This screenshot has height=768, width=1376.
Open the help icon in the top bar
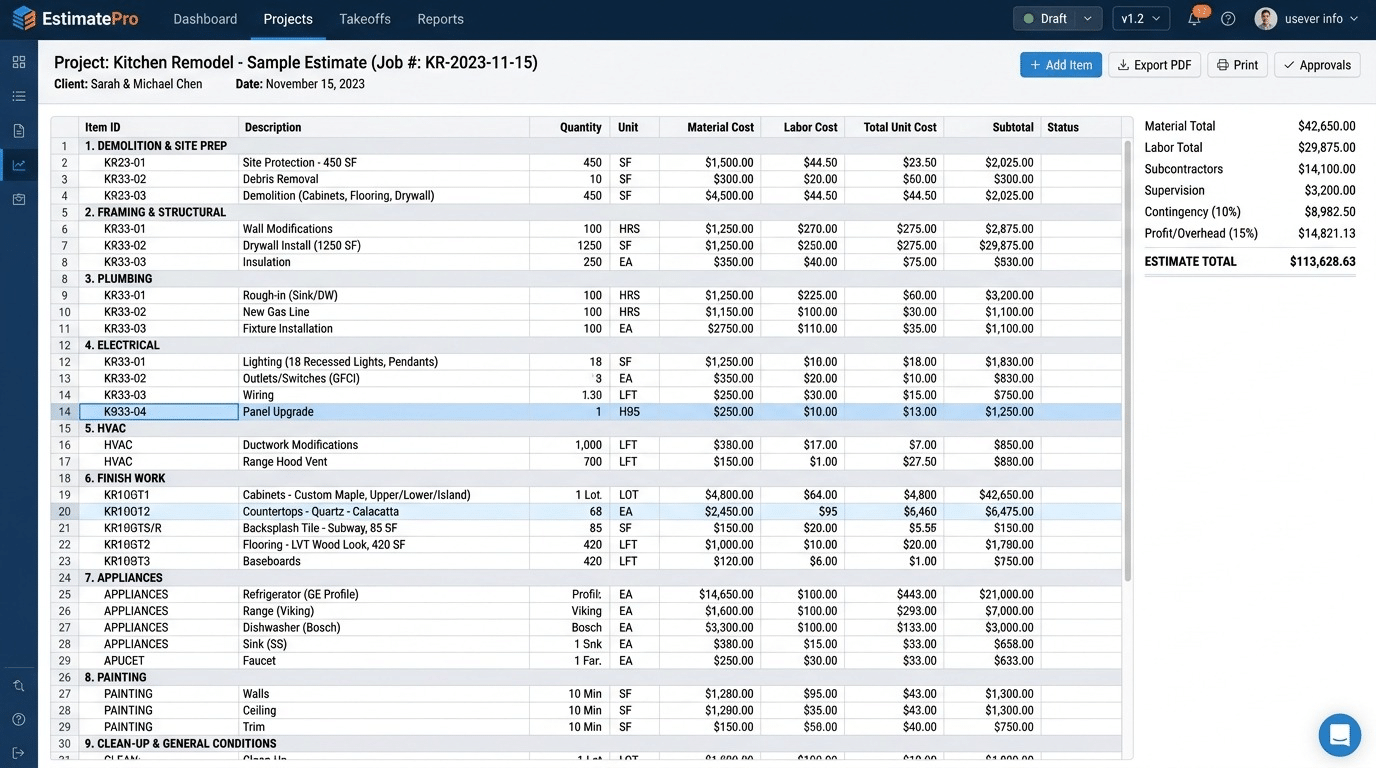[x=1228, y=19]
